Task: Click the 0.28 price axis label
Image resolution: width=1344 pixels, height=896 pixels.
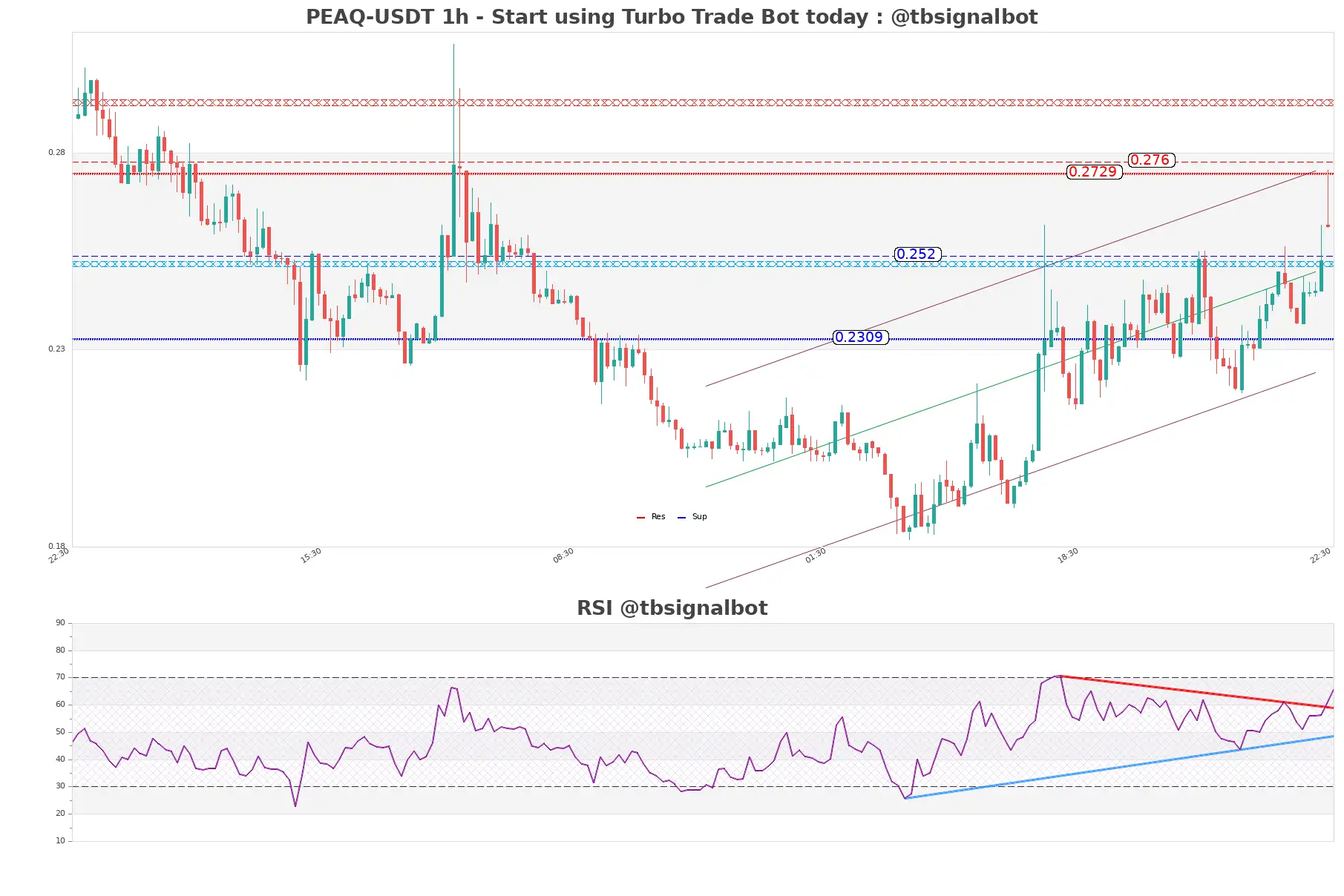Action: point(56,153)
